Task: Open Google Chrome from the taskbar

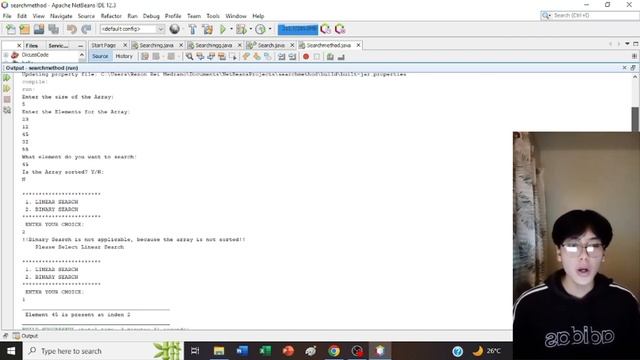Action: [x=334, y=351]
